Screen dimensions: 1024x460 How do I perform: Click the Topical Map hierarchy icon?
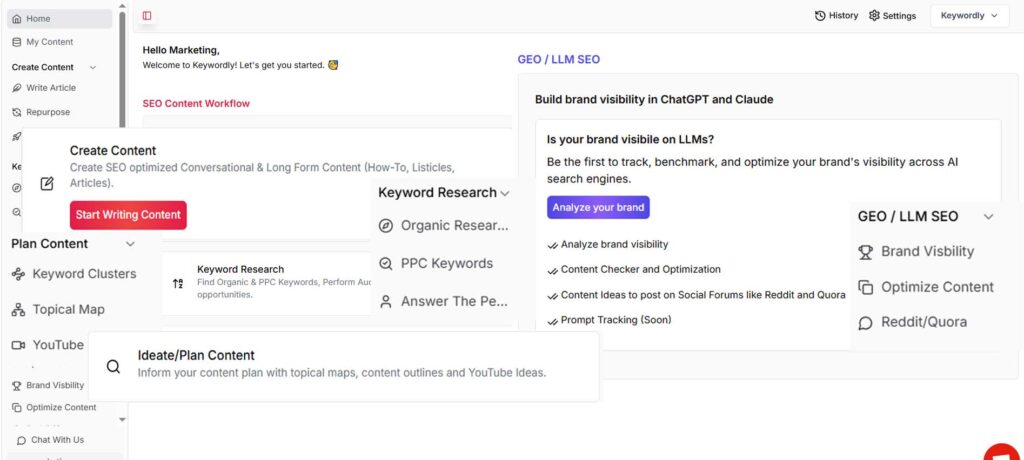click(x=18, y=310)
